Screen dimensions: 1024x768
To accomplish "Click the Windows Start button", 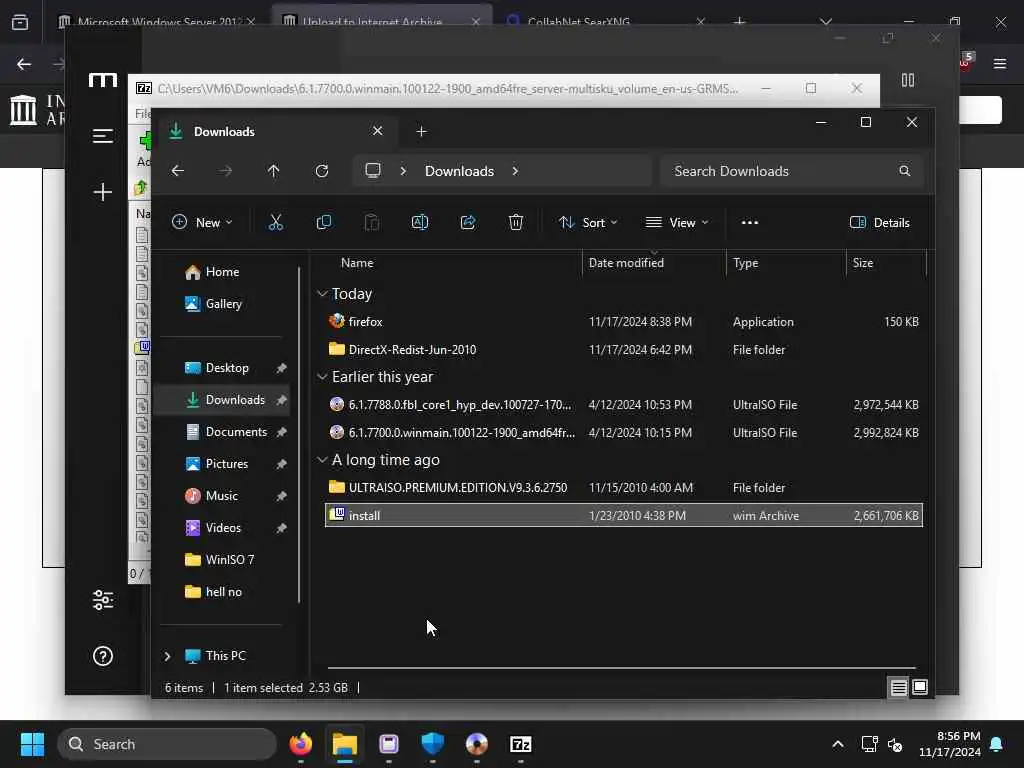I will (x=32, y=744).
